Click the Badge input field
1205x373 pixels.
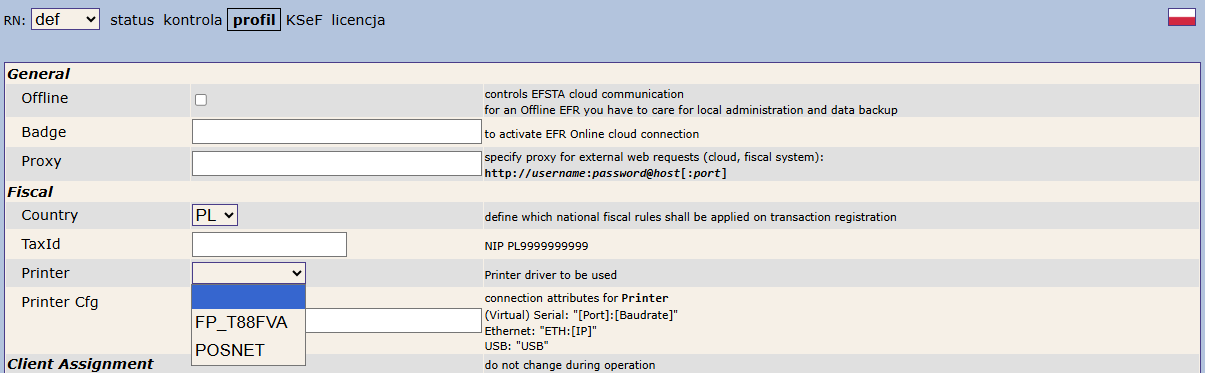click(x=337, y=132)
